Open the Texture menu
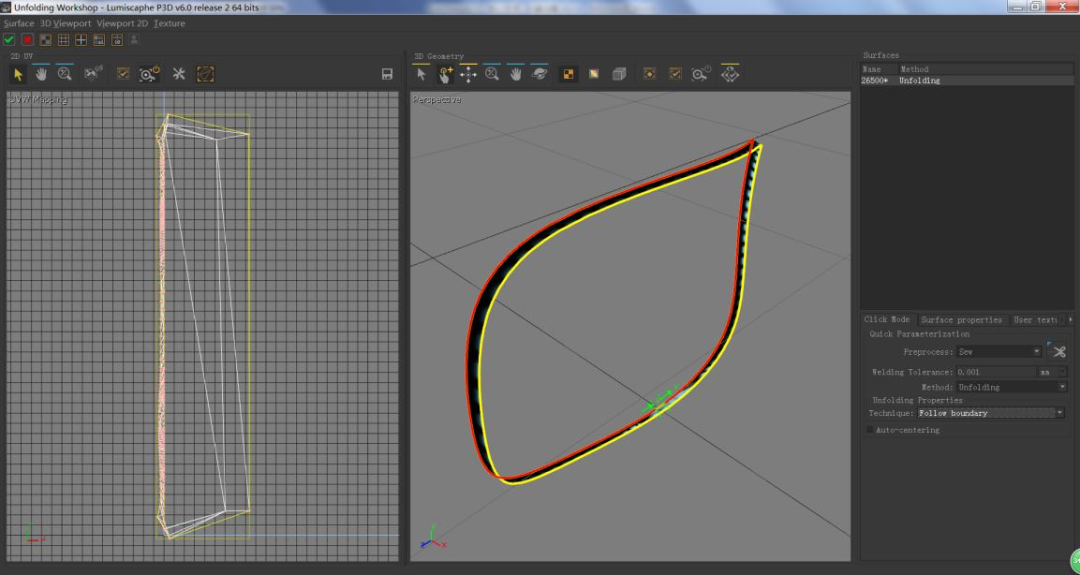The image size is (1080, 575). click(x=169, y=23)
